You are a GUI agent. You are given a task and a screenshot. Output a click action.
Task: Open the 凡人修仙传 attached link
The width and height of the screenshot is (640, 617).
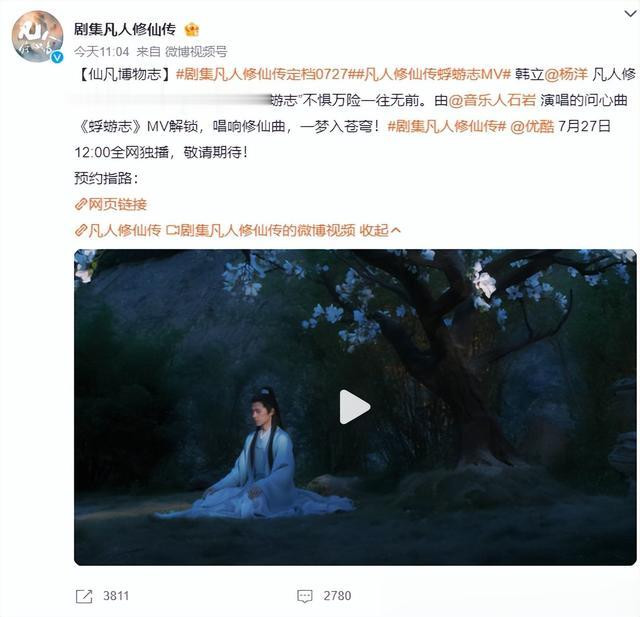(118, 231)
